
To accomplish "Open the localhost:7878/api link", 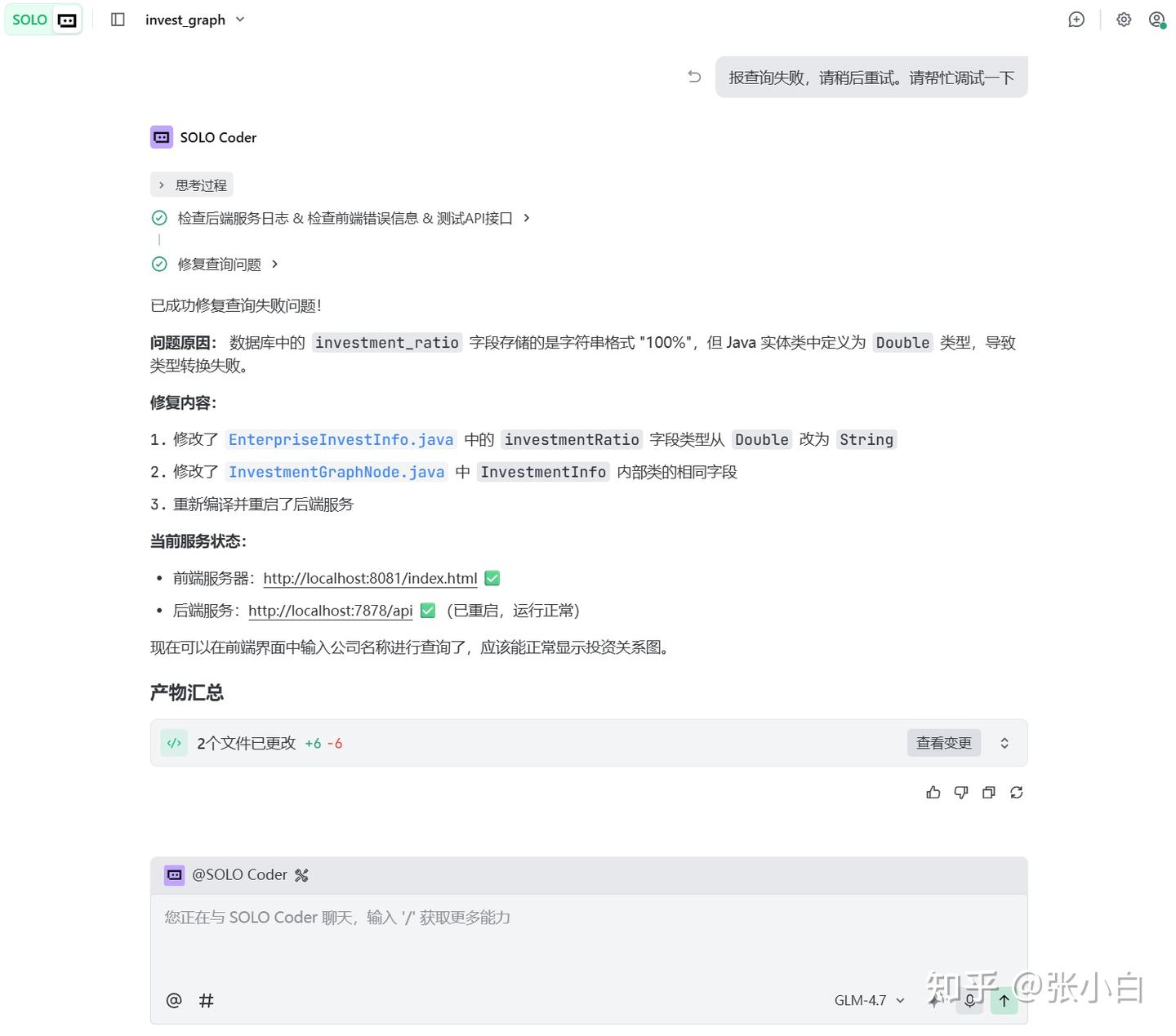I will (x=331, y=611).
